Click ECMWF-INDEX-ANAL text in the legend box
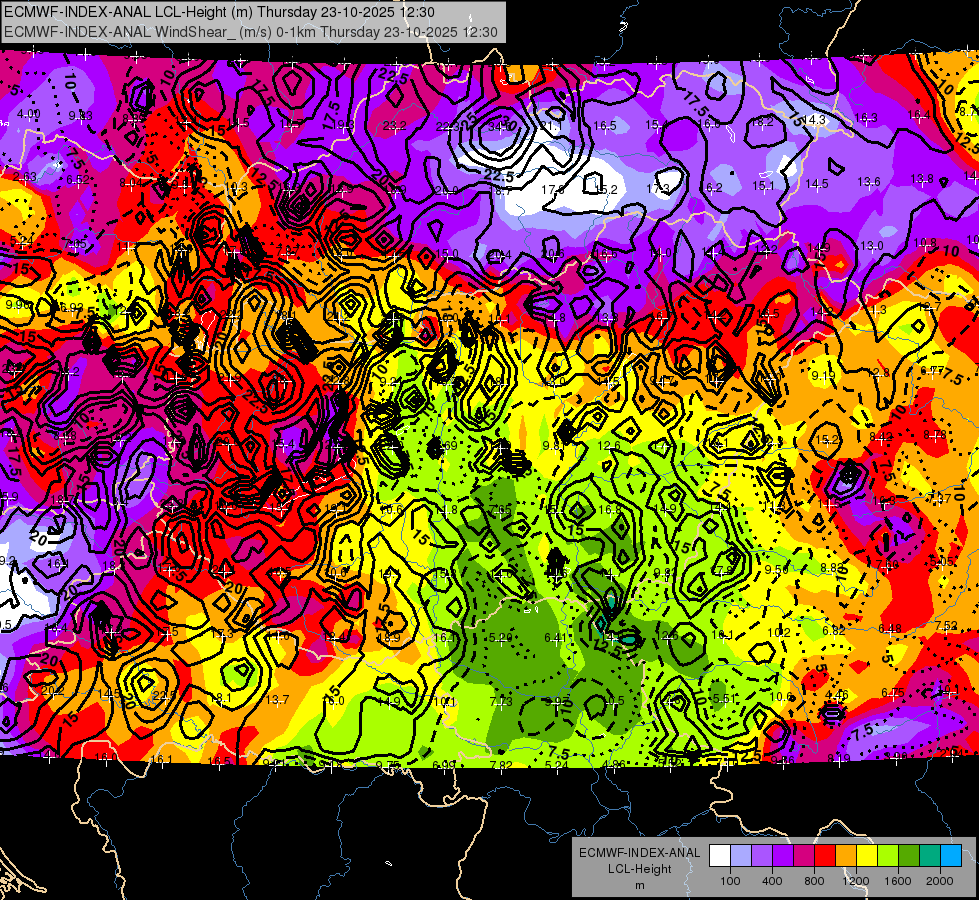 click(639, 853)
